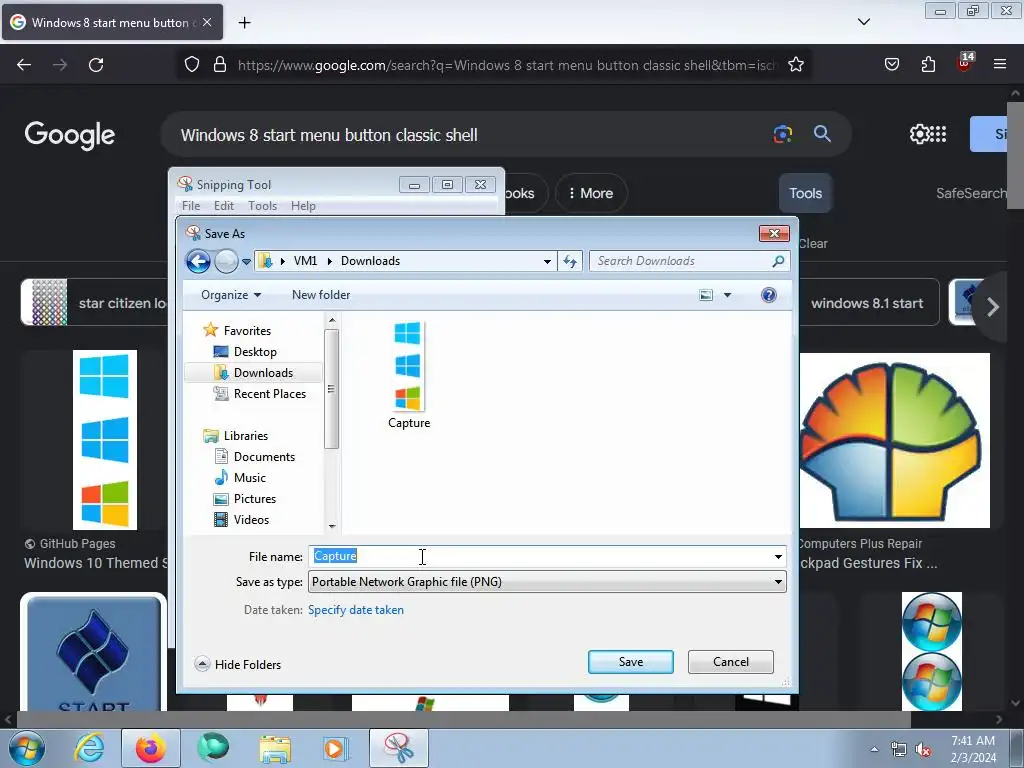The image size is (1024, 768).
Task: Expand the address bar path dropdown
Action: point(547,261)
